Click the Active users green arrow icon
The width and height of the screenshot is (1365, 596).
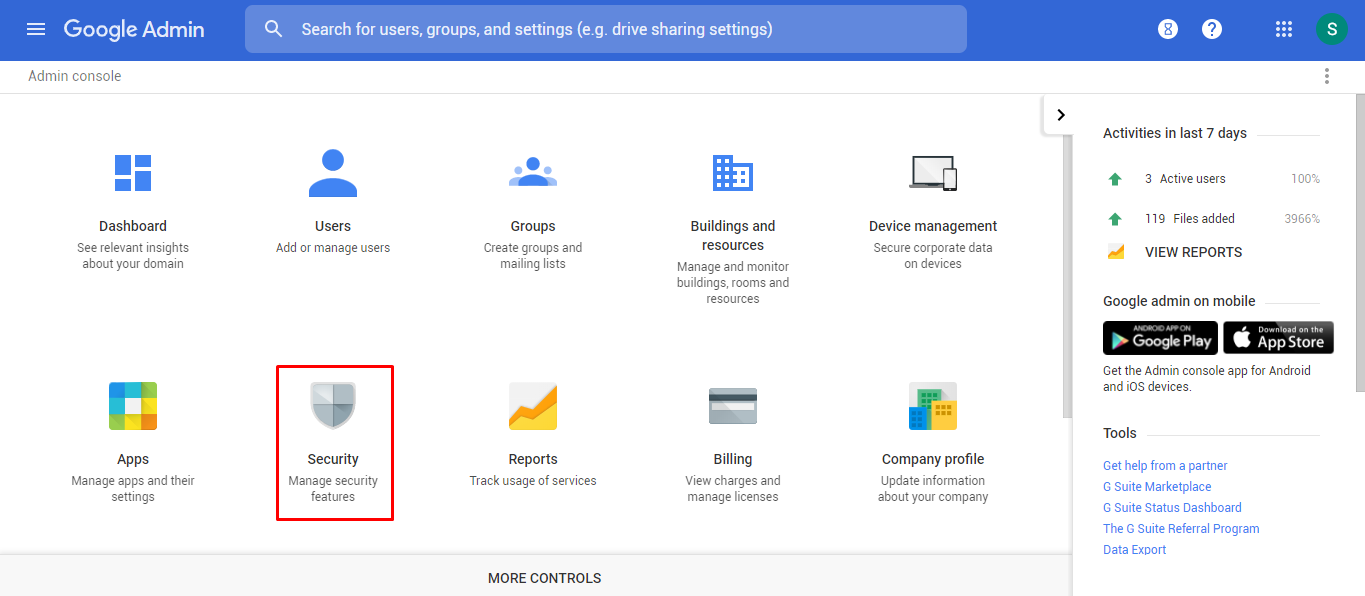click(x=1115, y=179)
